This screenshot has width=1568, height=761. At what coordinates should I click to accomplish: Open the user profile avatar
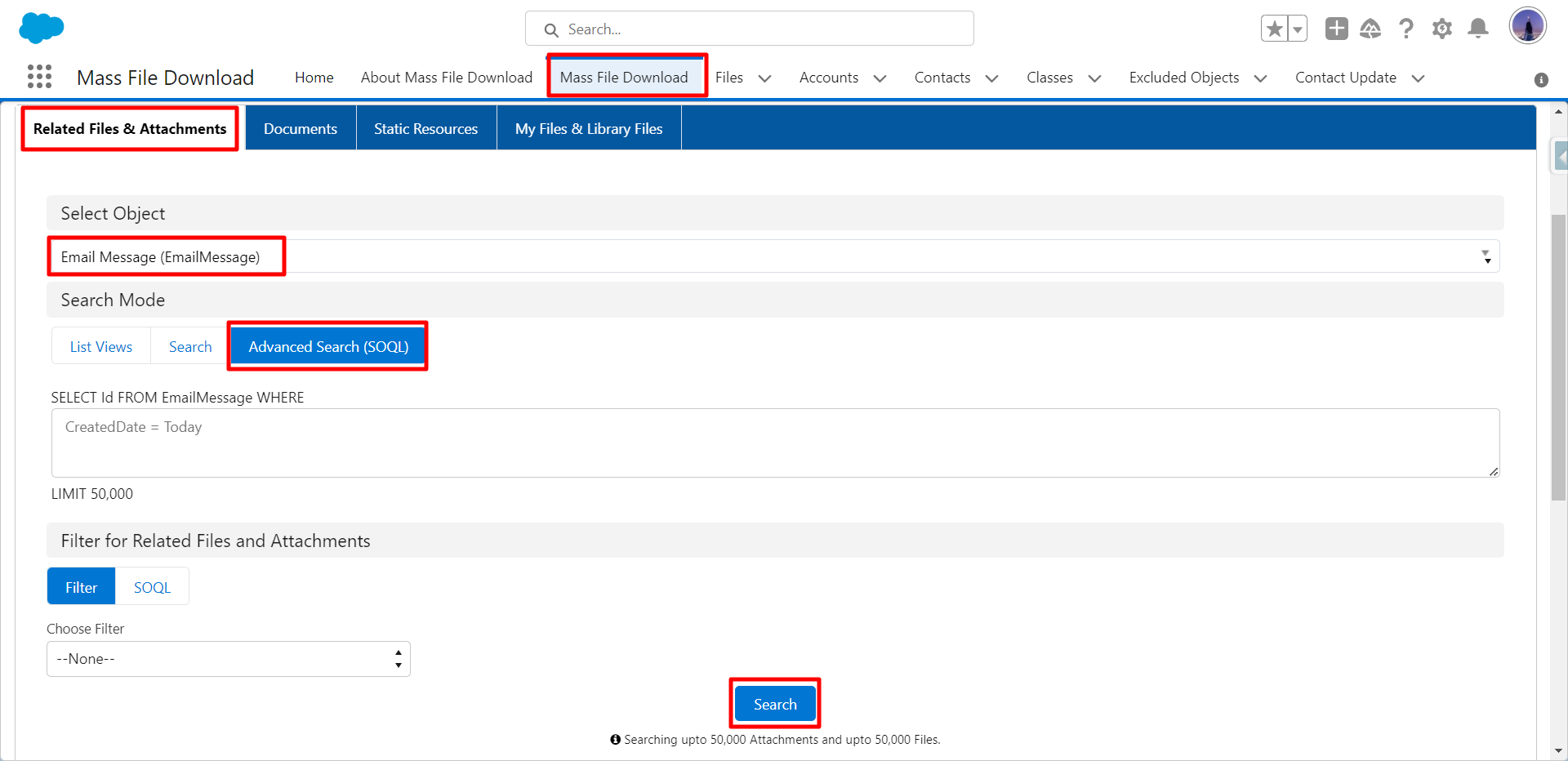[1527, 26]
